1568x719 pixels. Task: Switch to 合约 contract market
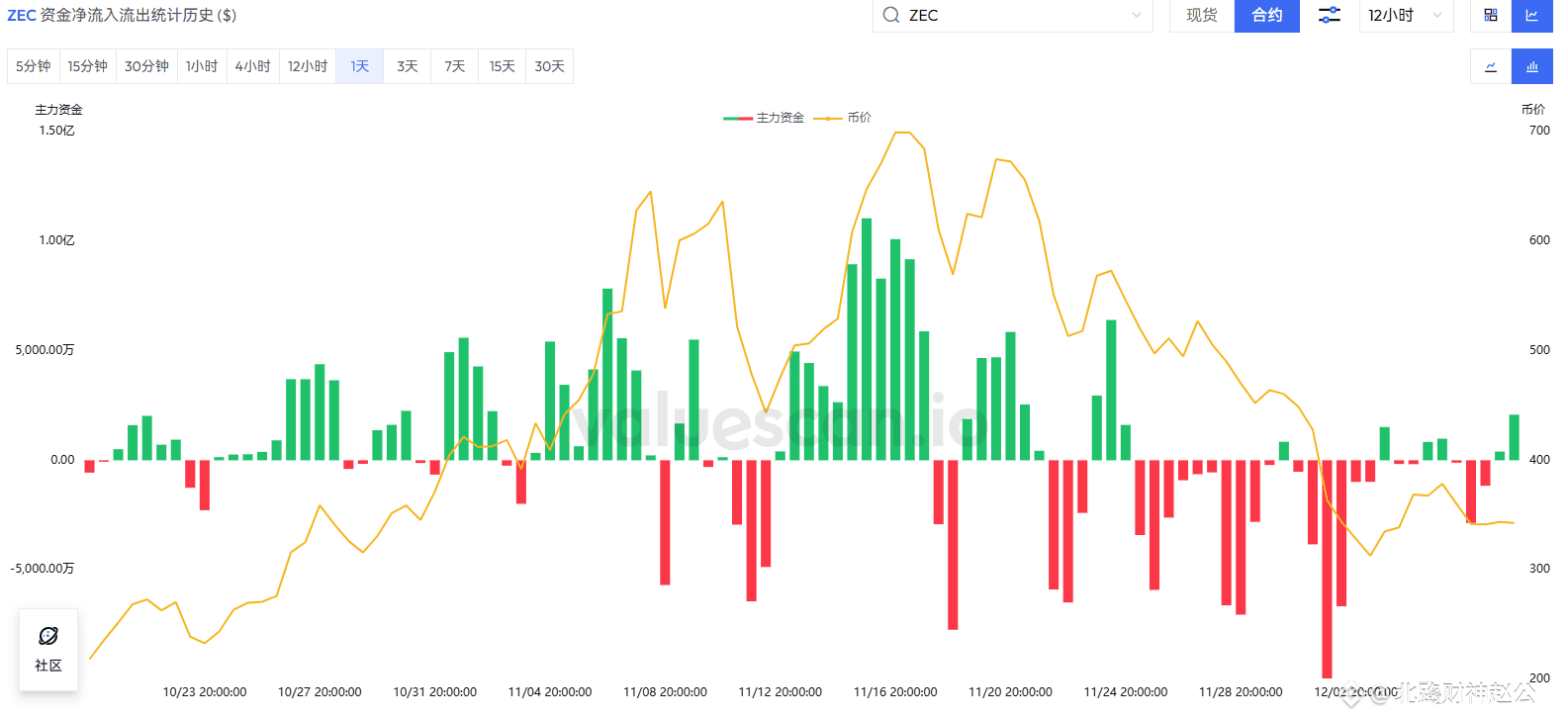(x=1267, y=15)
